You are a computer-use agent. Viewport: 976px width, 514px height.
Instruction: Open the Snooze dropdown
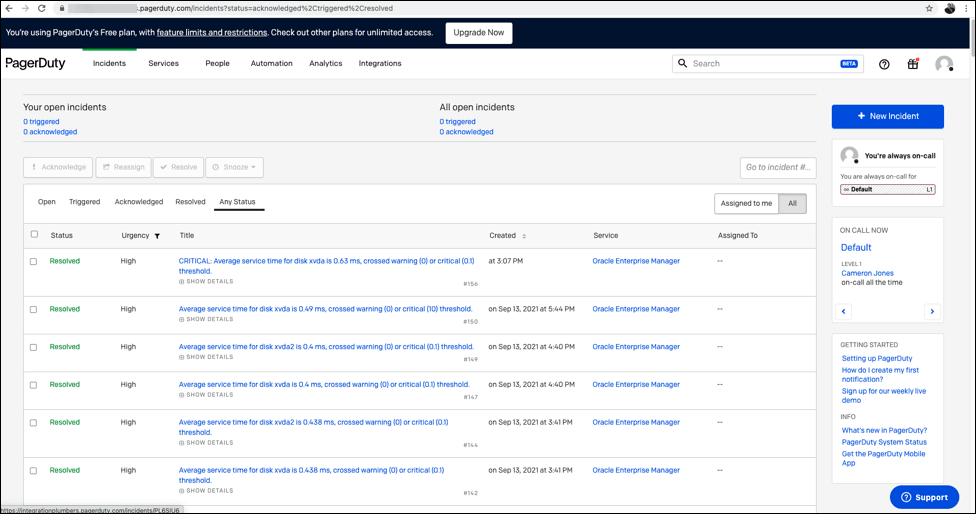tap(234, 167)
